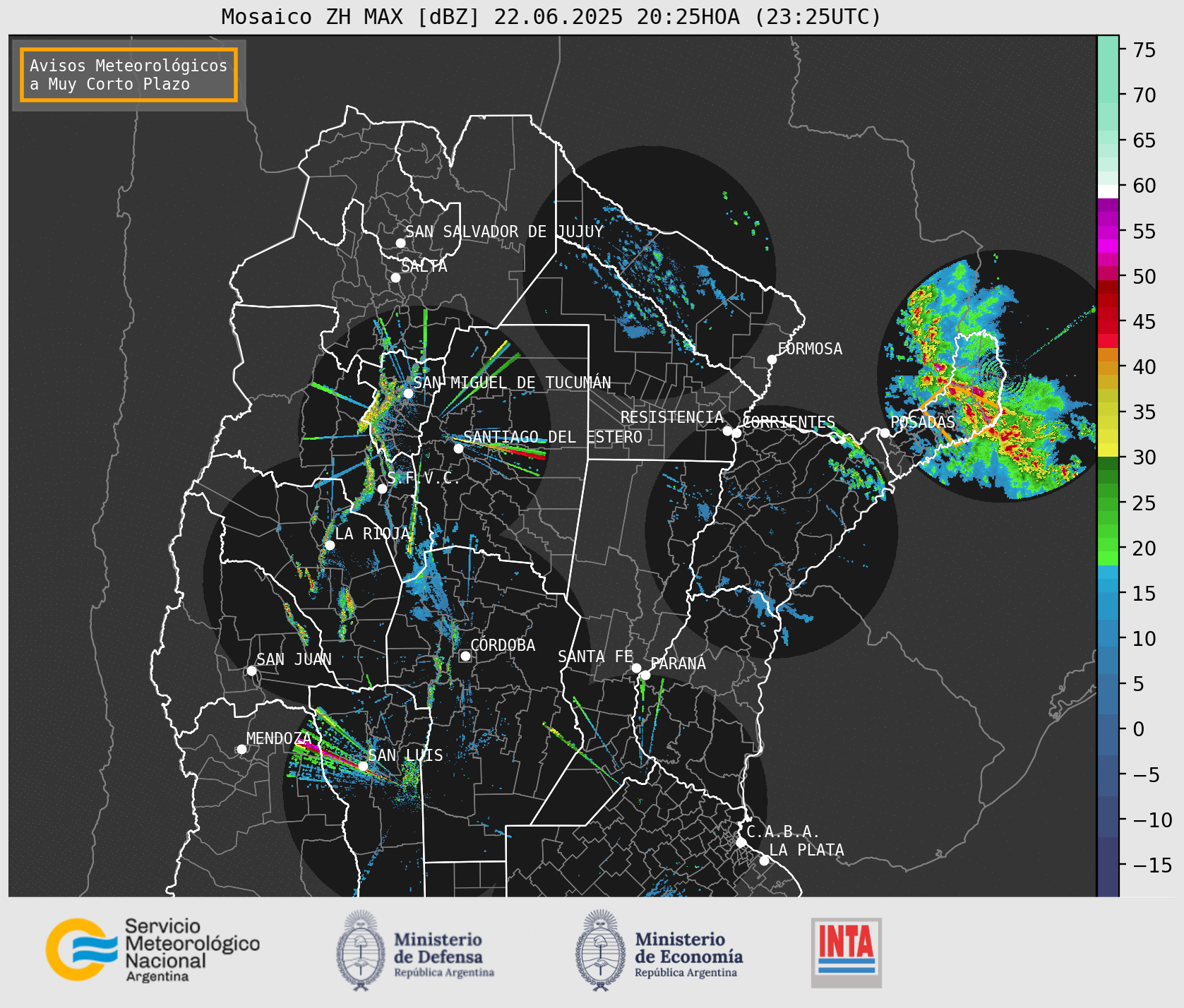Click the Salta city dot

395,277
